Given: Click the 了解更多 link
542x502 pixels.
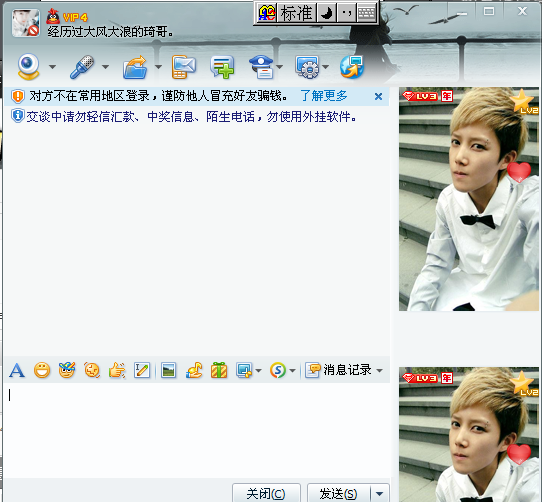Looking at the screenshot, I should pos(324,96).
